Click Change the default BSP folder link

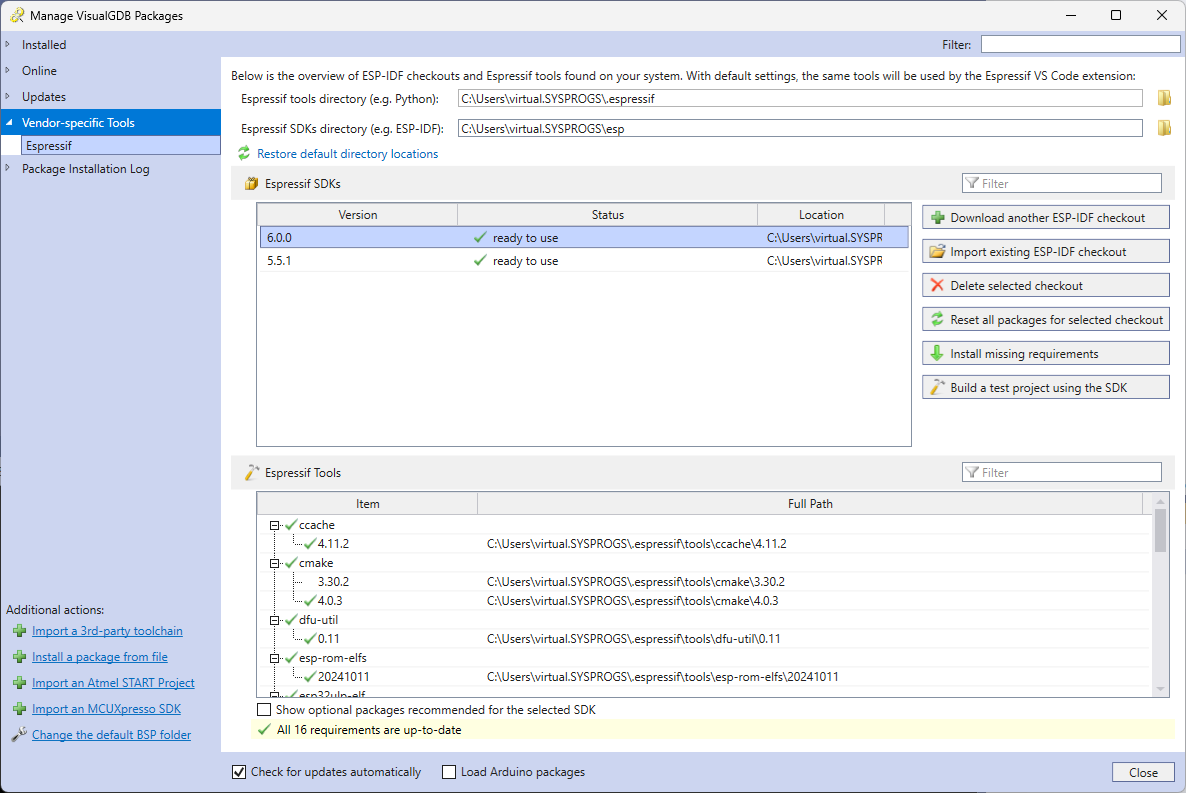pyautogui.click(x=111, y=735)
